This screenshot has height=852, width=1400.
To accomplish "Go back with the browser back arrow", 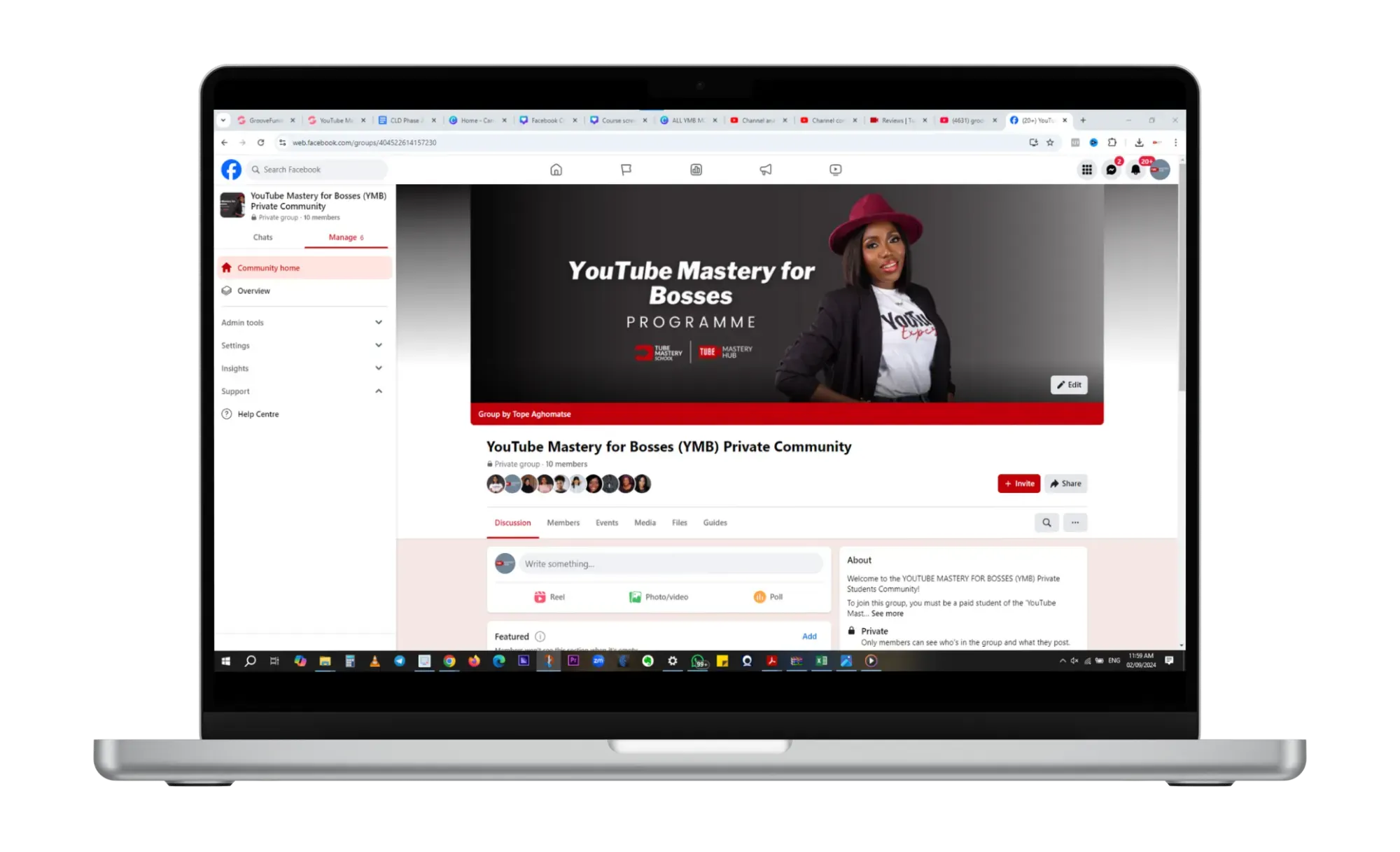I will coord(224,142).
